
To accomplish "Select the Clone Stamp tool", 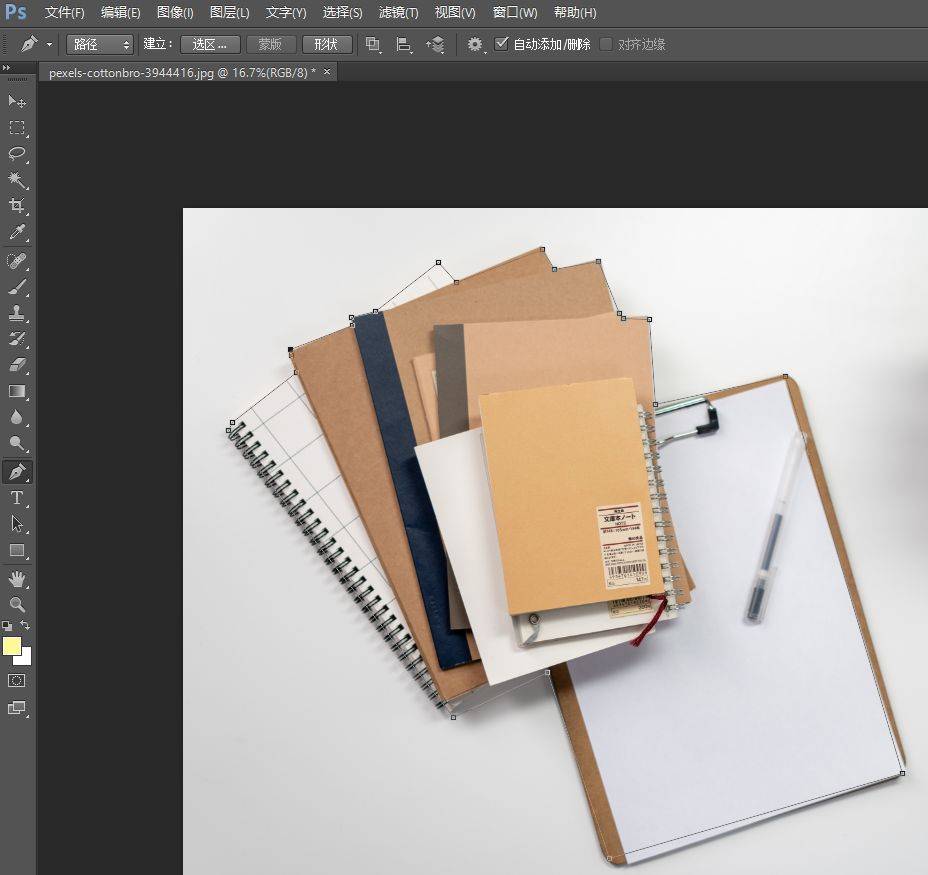I will click(x=17, y=313).
